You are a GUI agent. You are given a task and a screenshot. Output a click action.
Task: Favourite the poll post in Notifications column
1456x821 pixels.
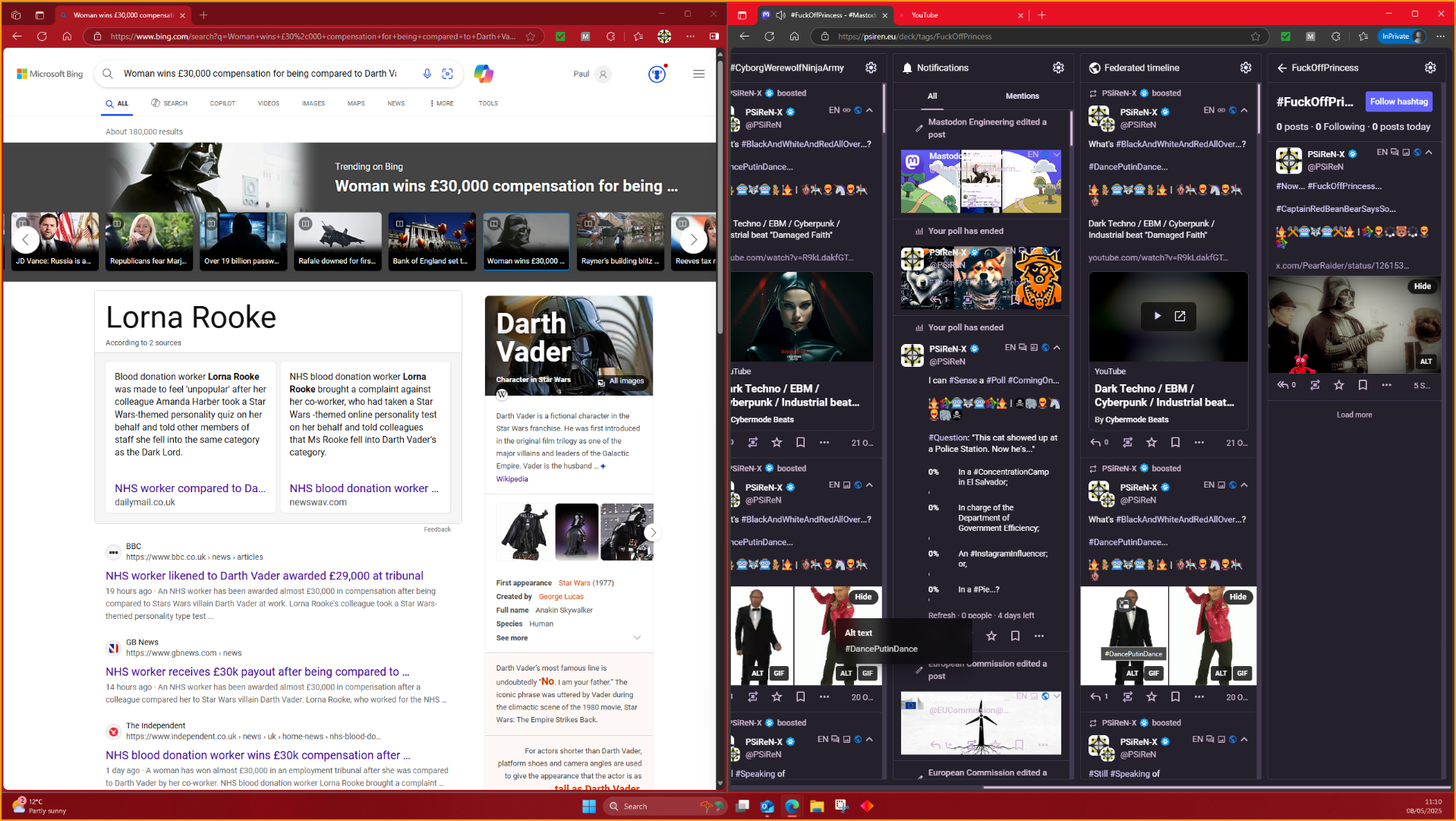pyautogui.click(x=991, y=636)
